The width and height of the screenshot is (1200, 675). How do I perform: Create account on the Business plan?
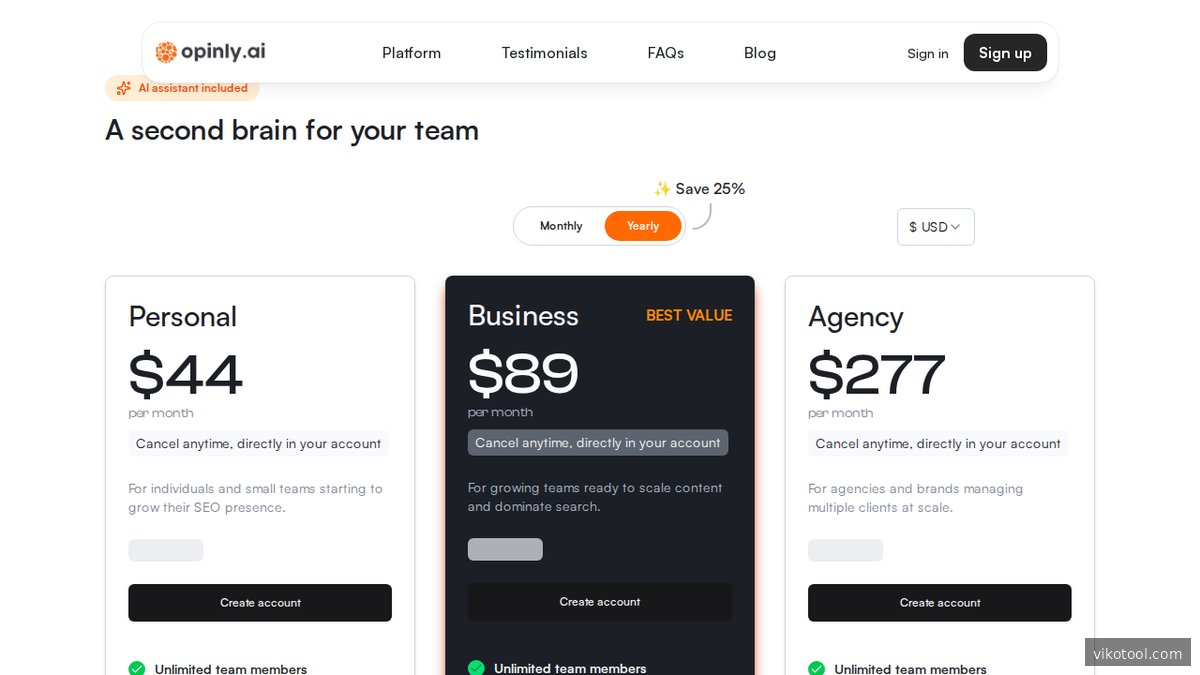coord(599,602)
